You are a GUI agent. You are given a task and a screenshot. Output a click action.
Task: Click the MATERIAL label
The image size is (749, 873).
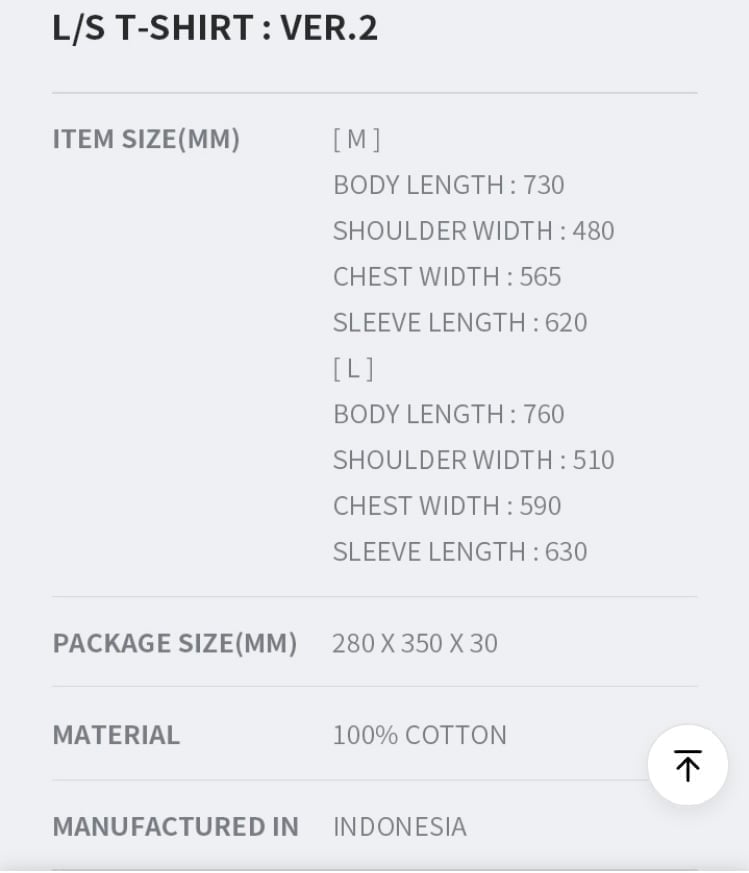pyautogui.click(x=116, y=735)
